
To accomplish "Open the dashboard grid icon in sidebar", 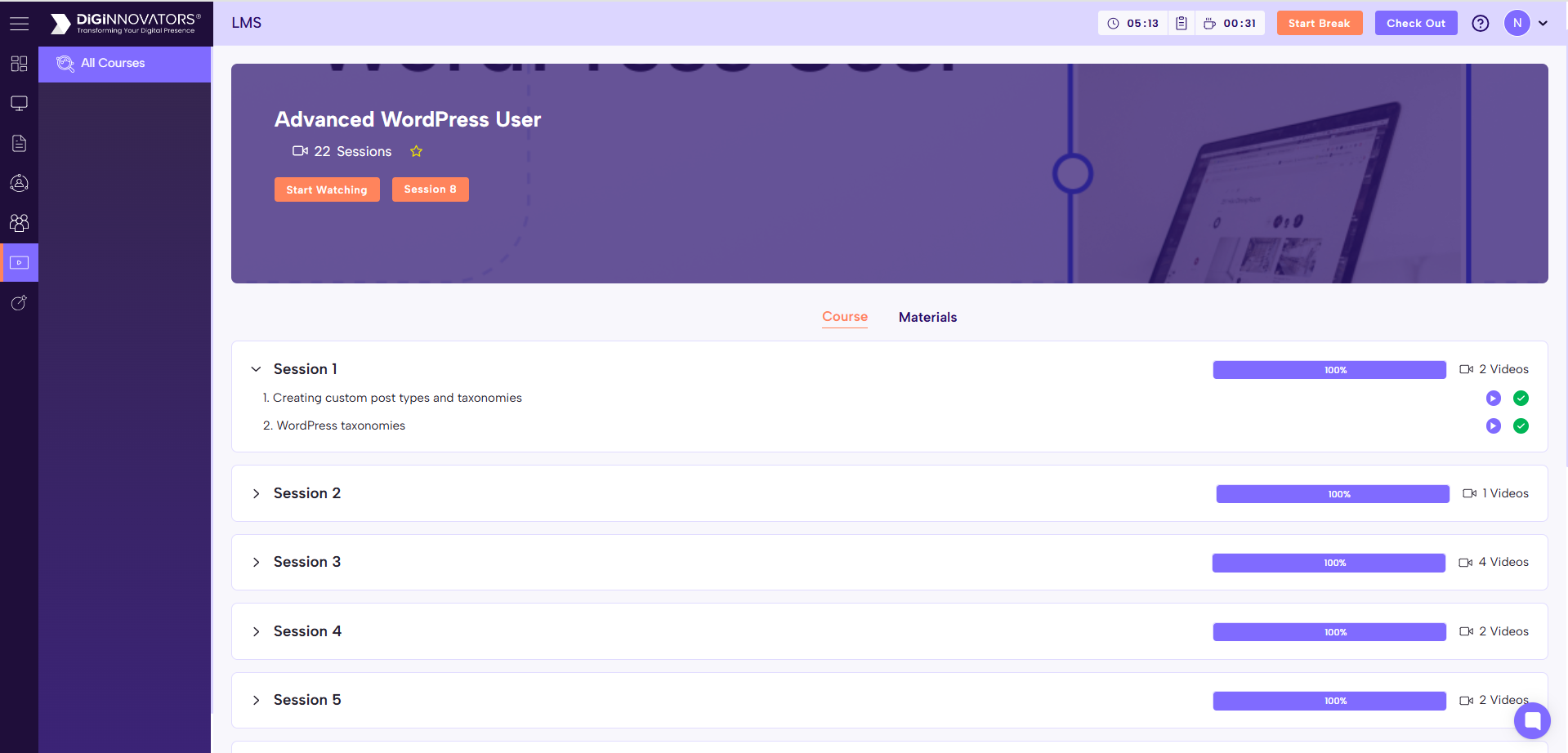I will pyautogui.click(x=19, y=64).
